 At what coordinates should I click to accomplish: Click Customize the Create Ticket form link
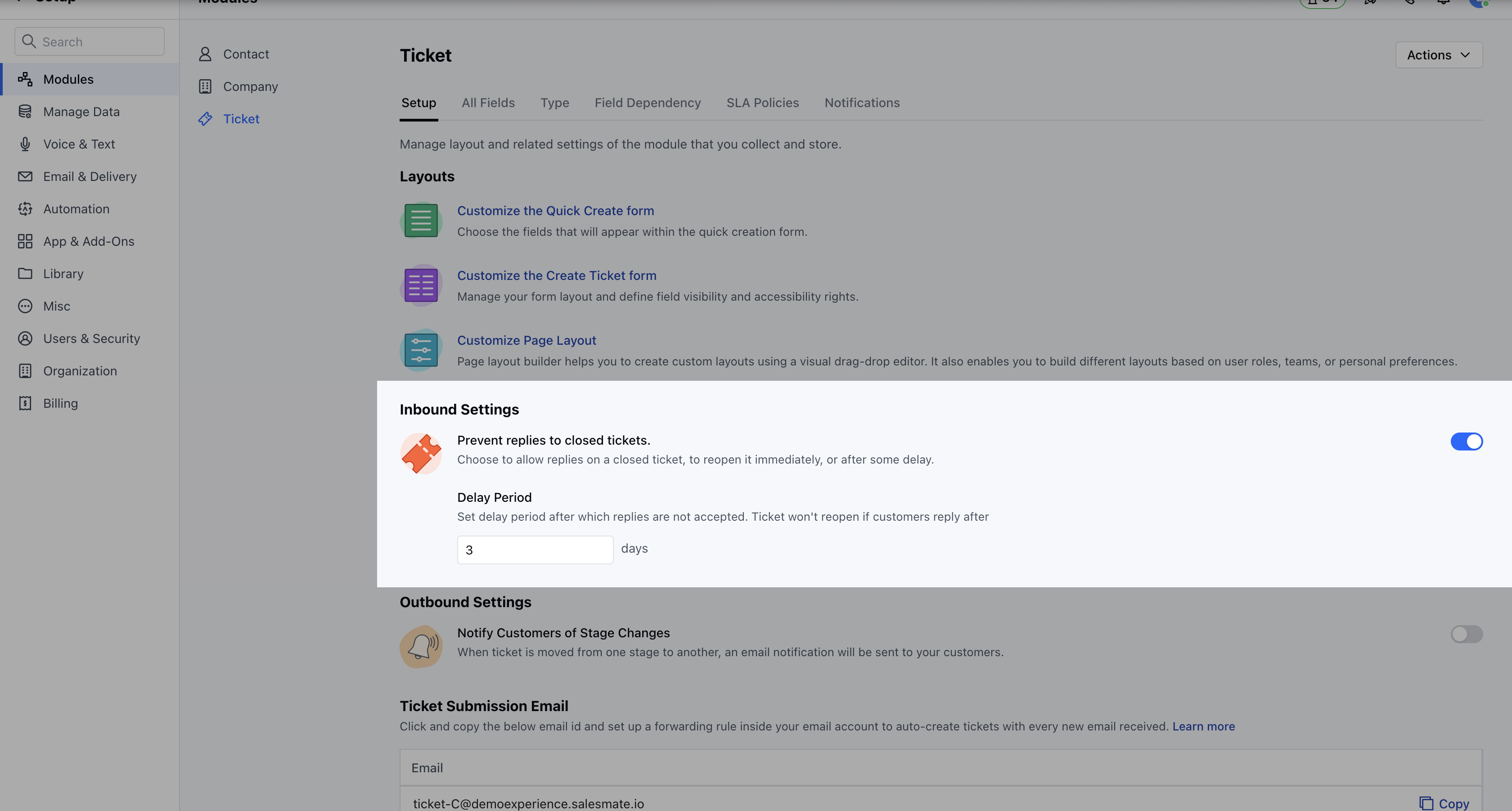click(557, 275)
